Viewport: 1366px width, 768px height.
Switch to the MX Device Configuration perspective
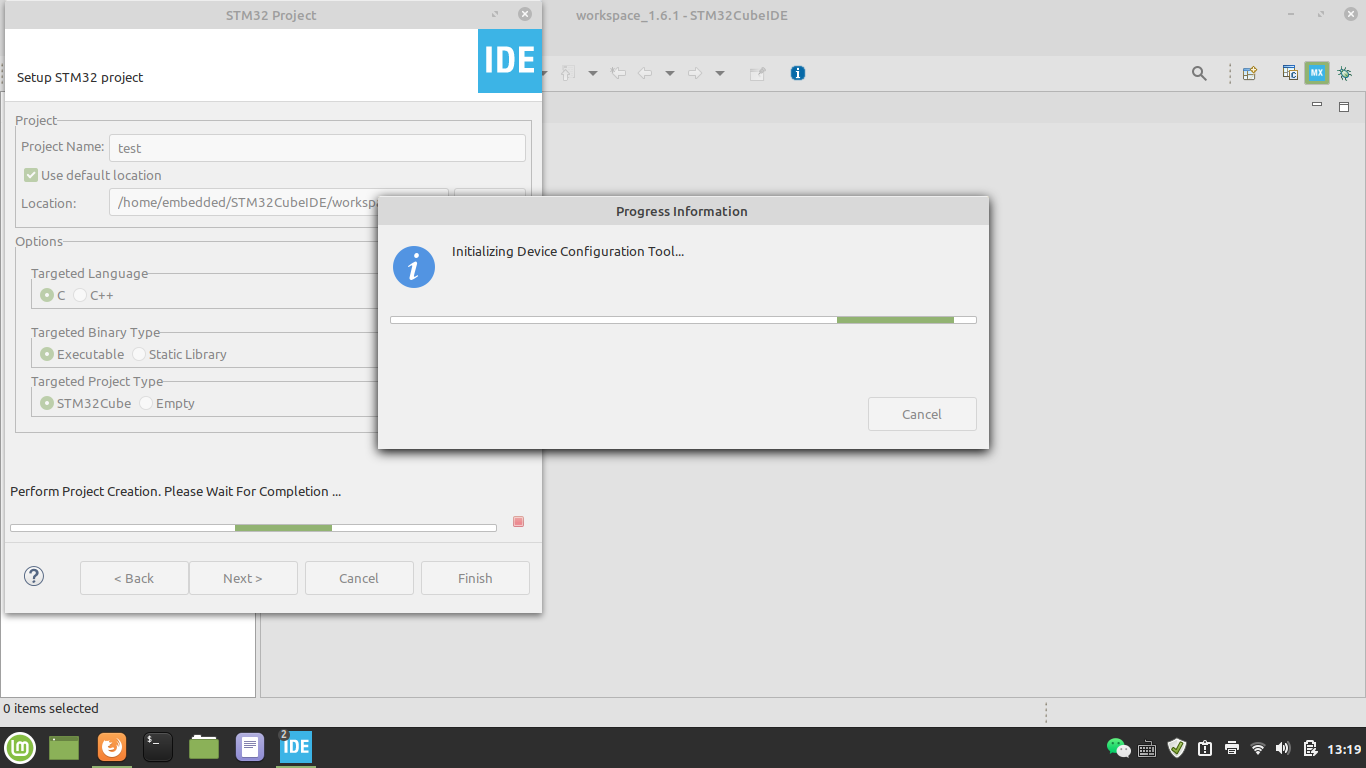(1317, 73)
